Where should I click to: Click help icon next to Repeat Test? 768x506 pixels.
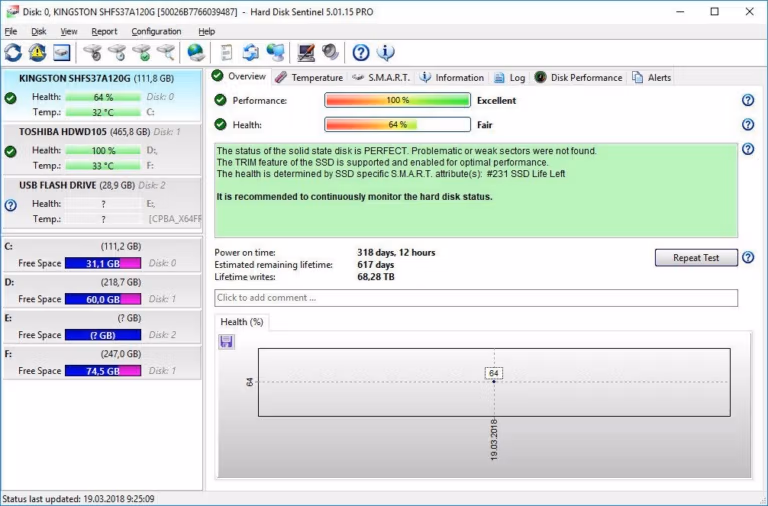[748, 257]
